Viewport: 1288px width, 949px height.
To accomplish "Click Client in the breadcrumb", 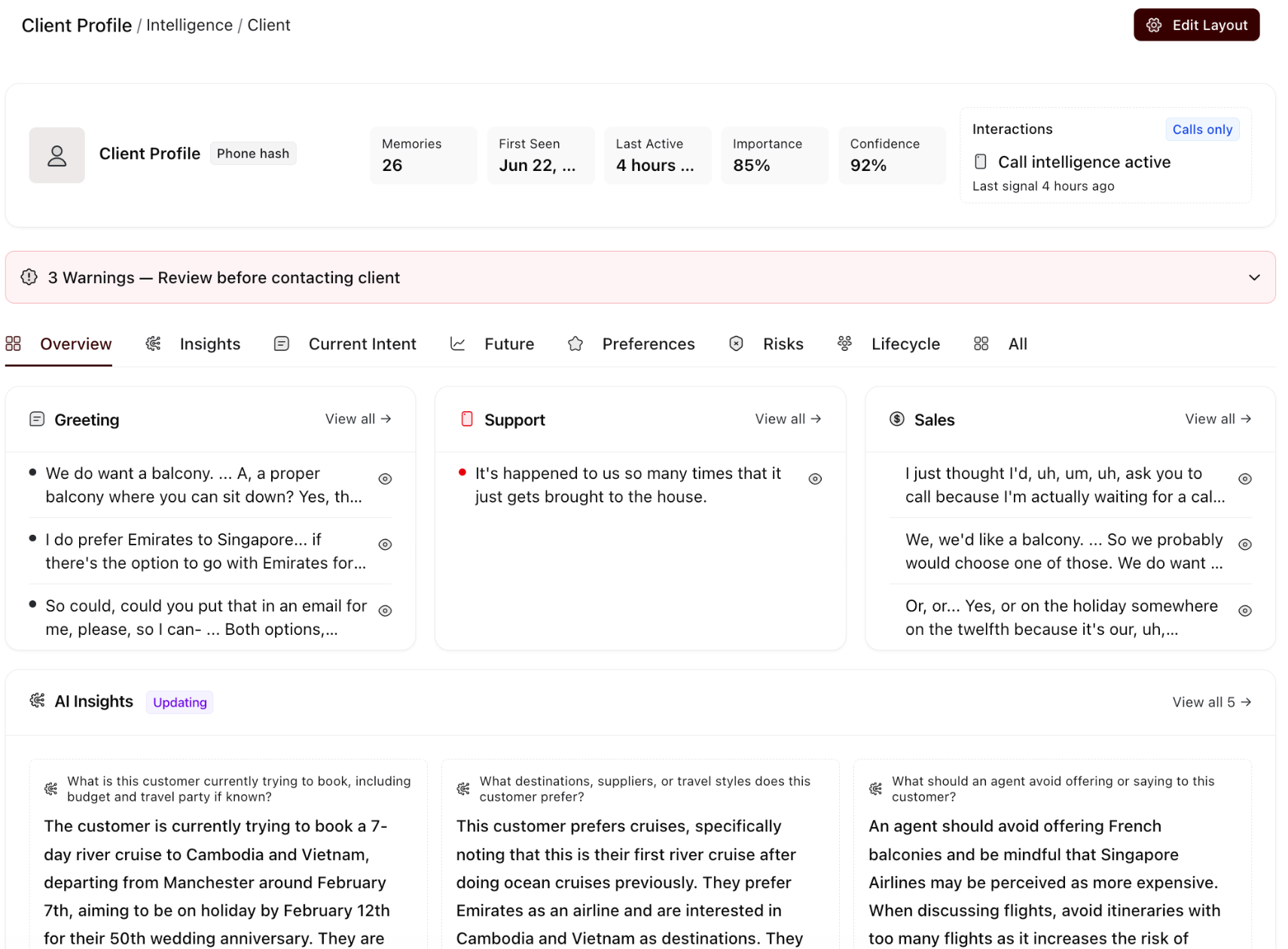I will [x=269, y=25].
